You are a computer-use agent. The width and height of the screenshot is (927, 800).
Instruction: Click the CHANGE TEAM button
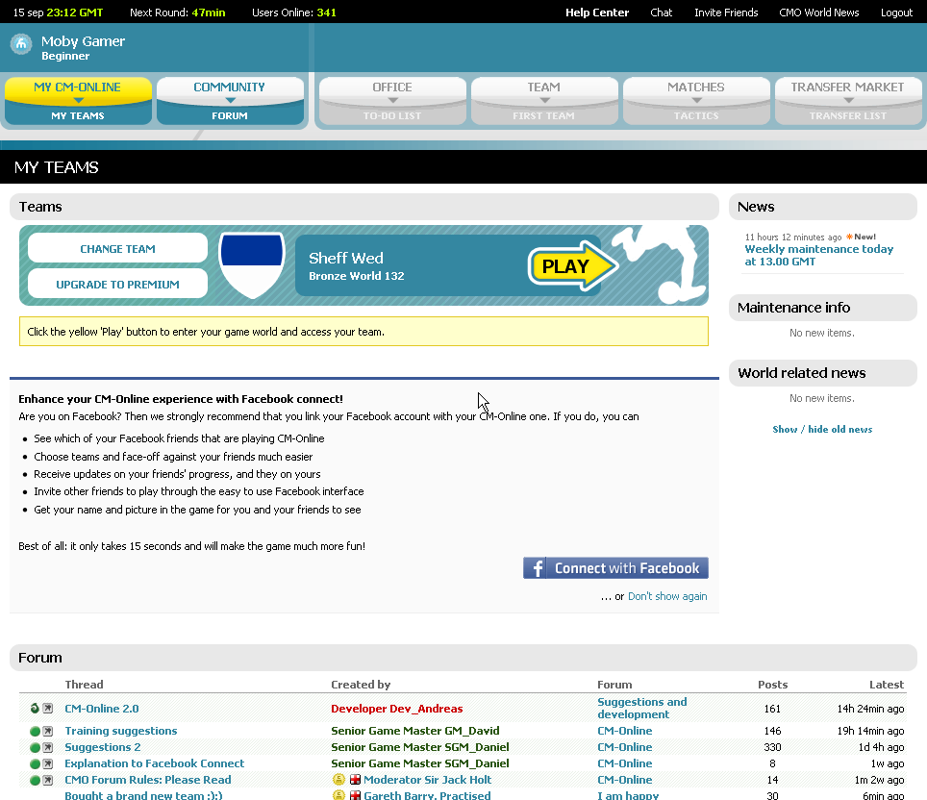pyautogui.click(x=117, y=247)
